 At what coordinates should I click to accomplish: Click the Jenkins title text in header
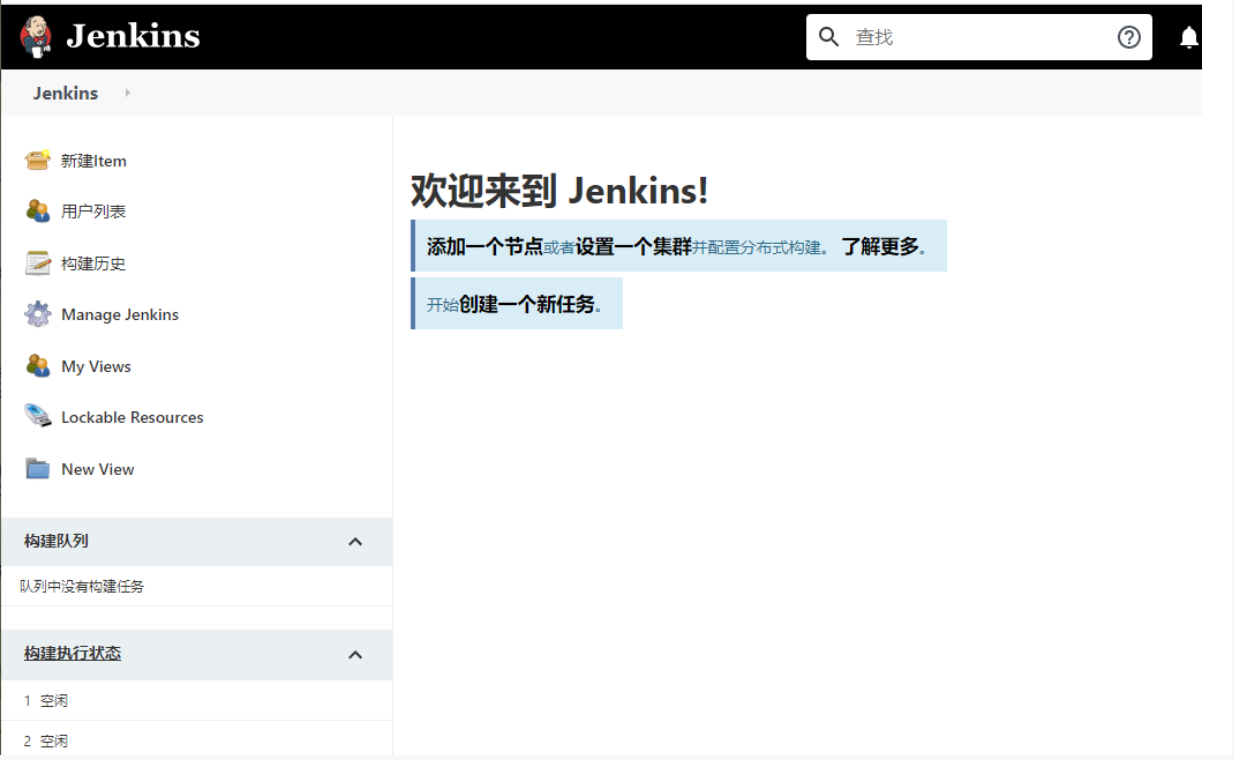[x=133, y=37]
